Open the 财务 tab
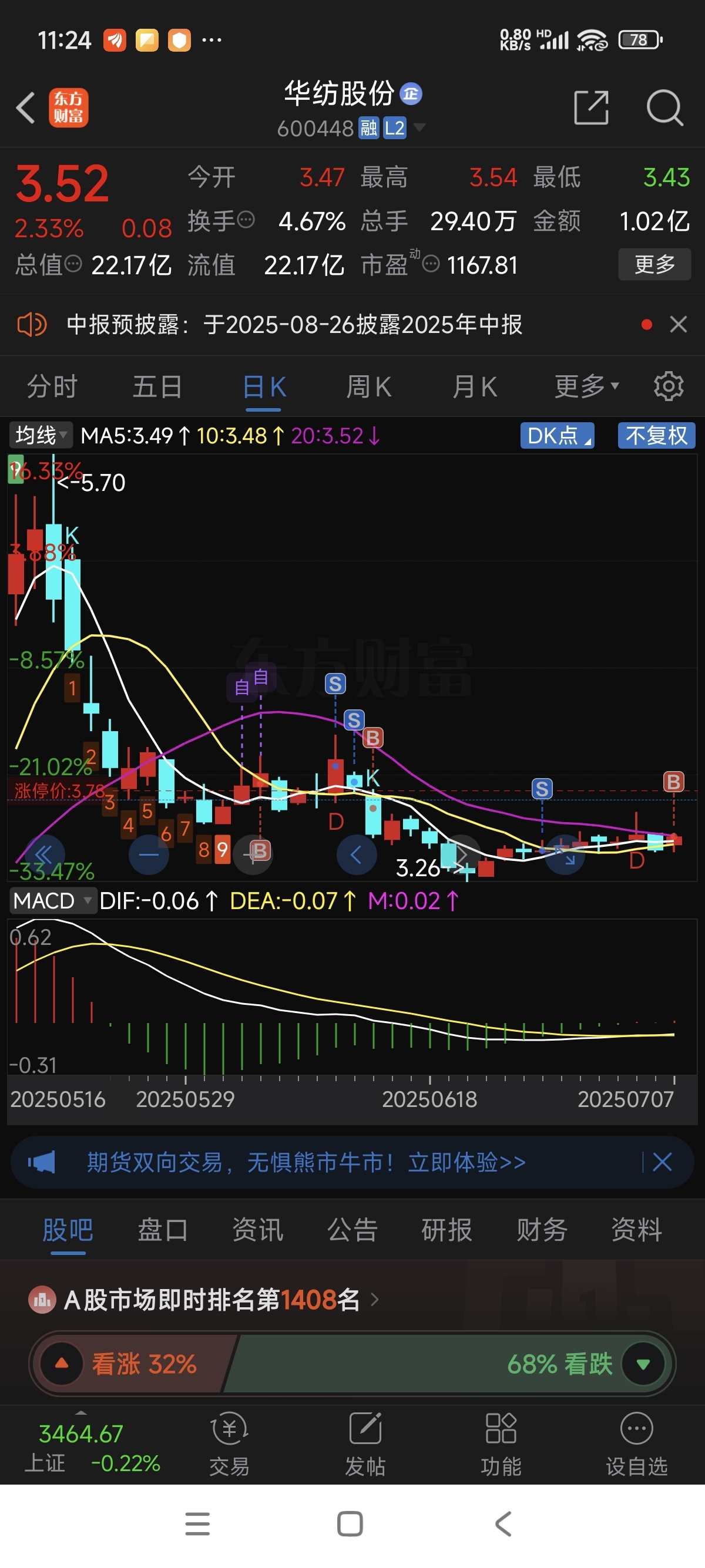The height and width of the screenshot is (1568, 705). click(x=542, y=1230)
